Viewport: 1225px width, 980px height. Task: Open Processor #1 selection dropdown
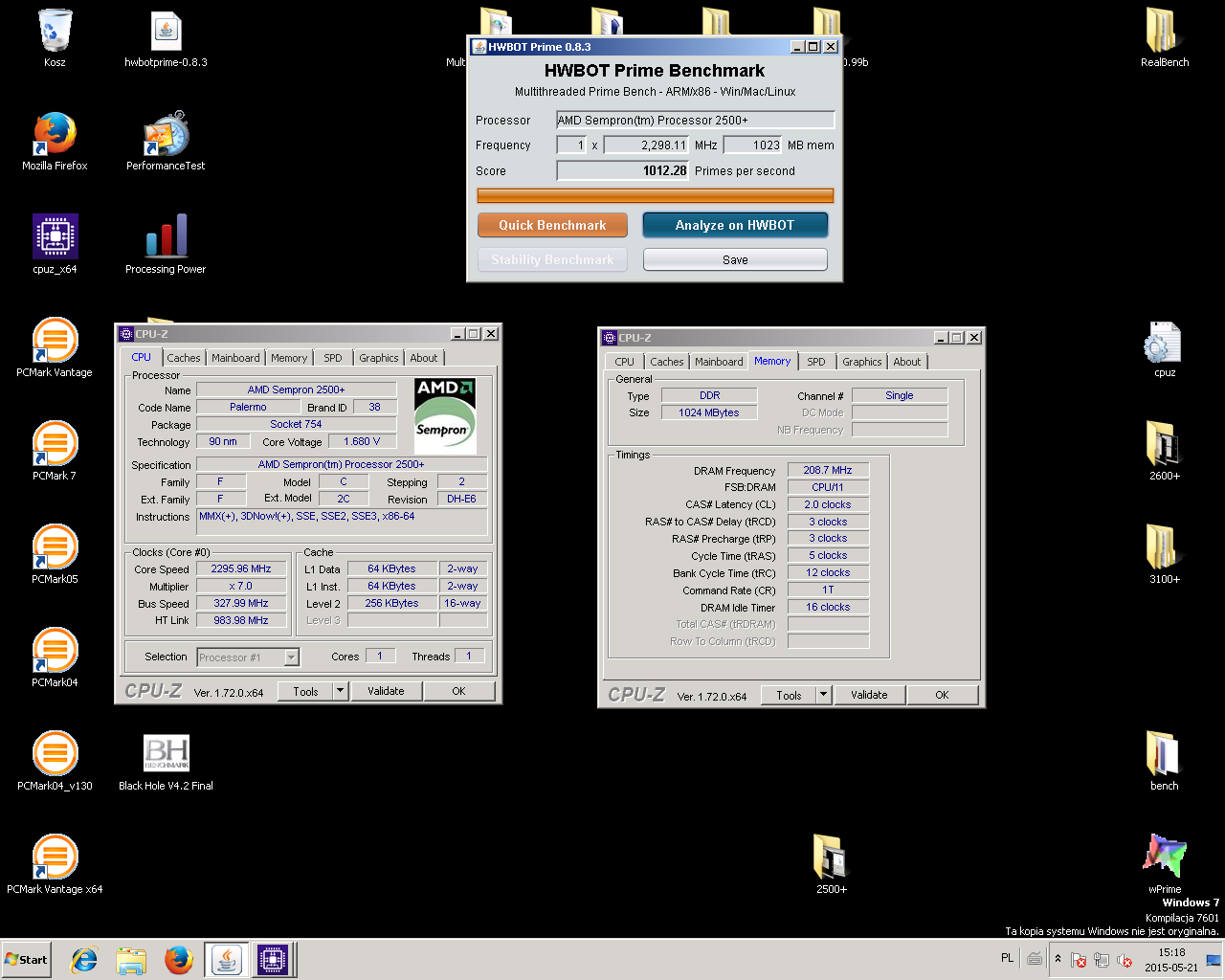248,657
